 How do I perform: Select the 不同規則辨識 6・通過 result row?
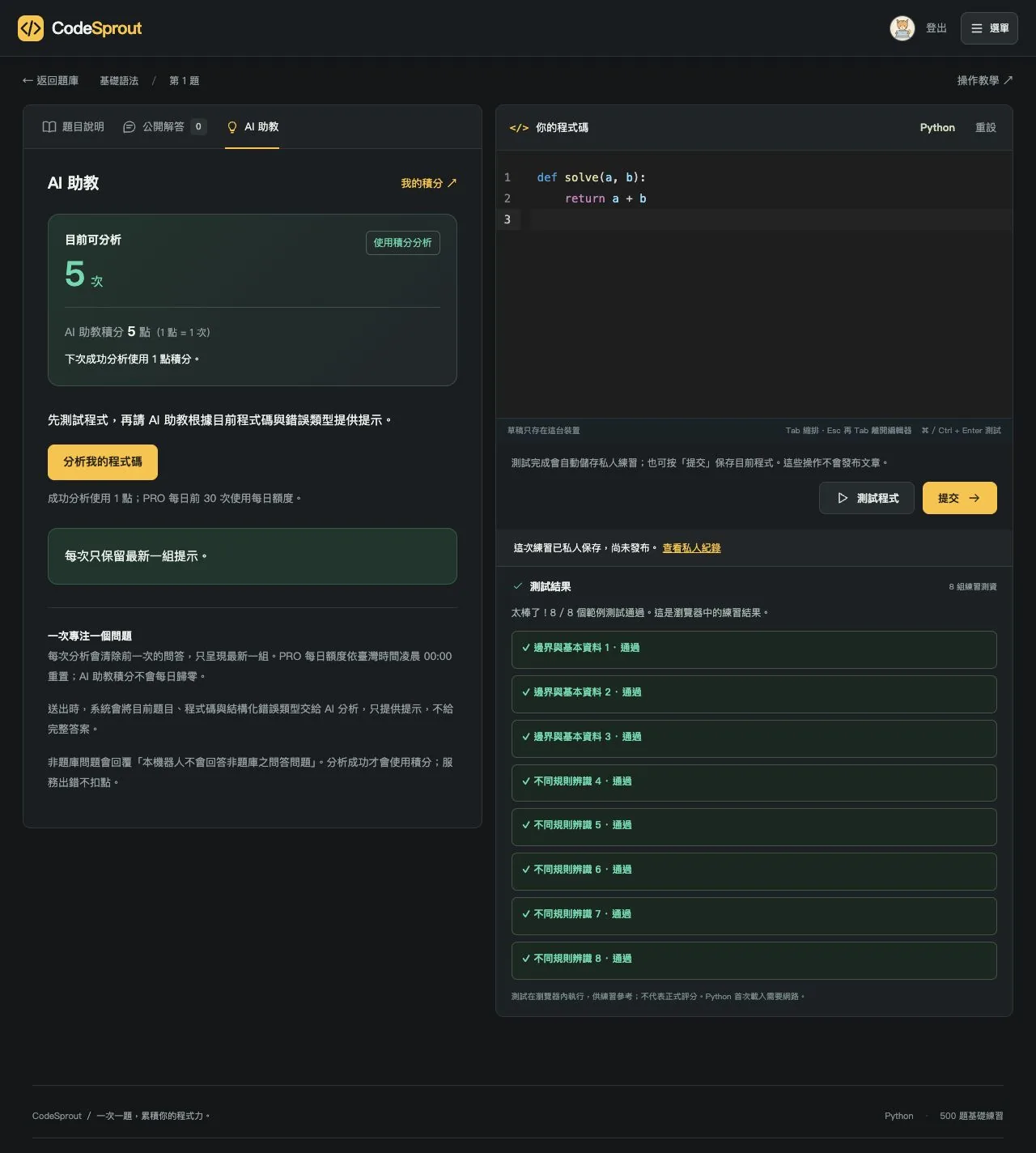754,871
